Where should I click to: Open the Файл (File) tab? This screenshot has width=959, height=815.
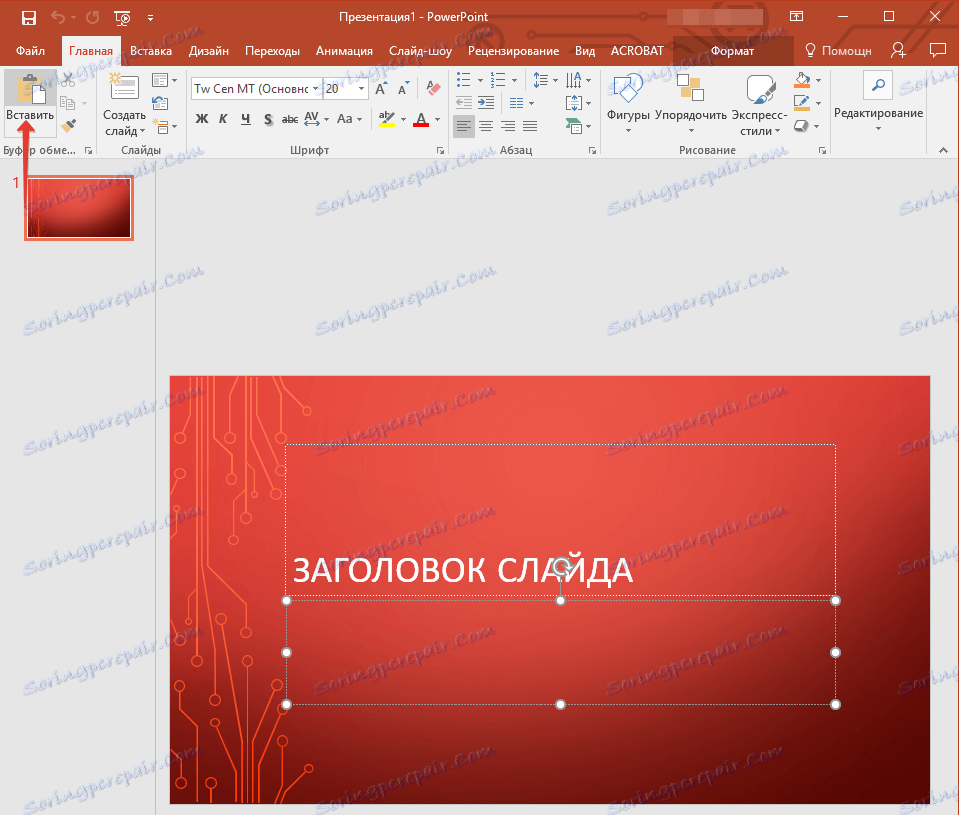30,51
